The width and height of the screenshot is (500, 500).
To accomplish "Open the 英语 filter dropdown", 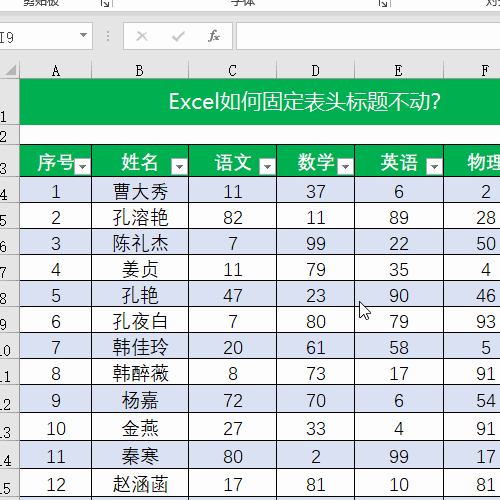I will pos(434,166).
